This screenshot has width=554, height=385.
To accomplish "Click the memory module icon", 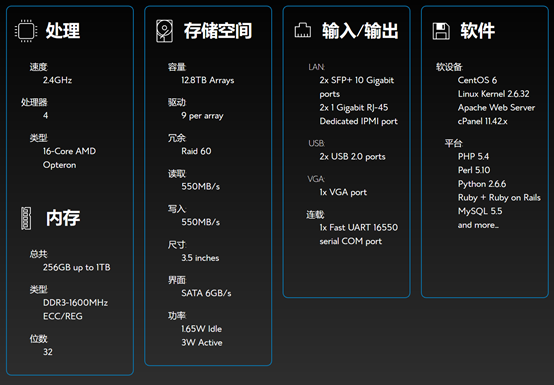I will tap(26, 218).
